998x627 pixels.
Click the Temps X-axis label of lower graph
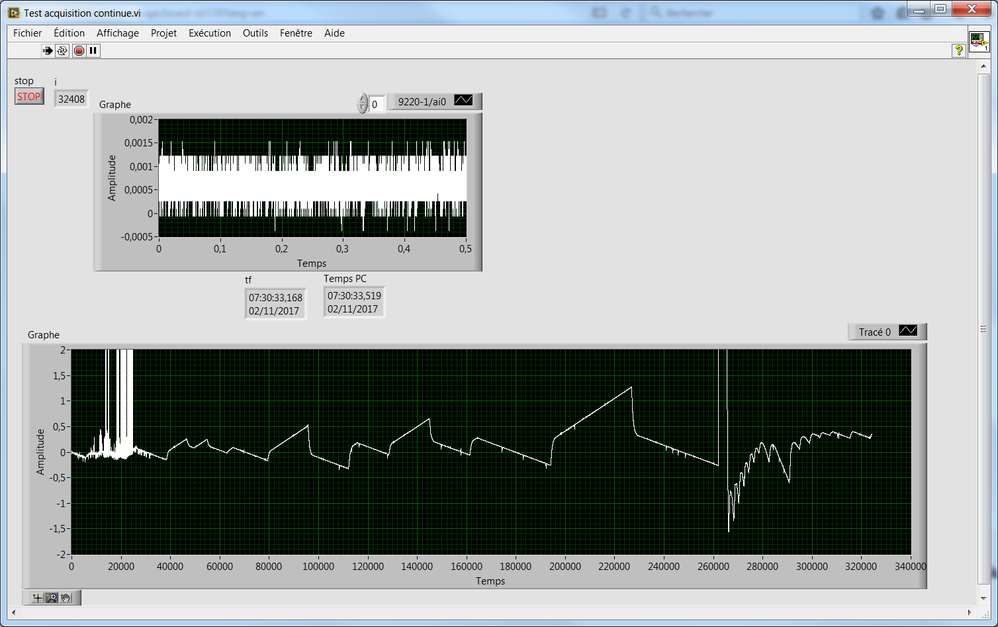(x=490, y=581)
